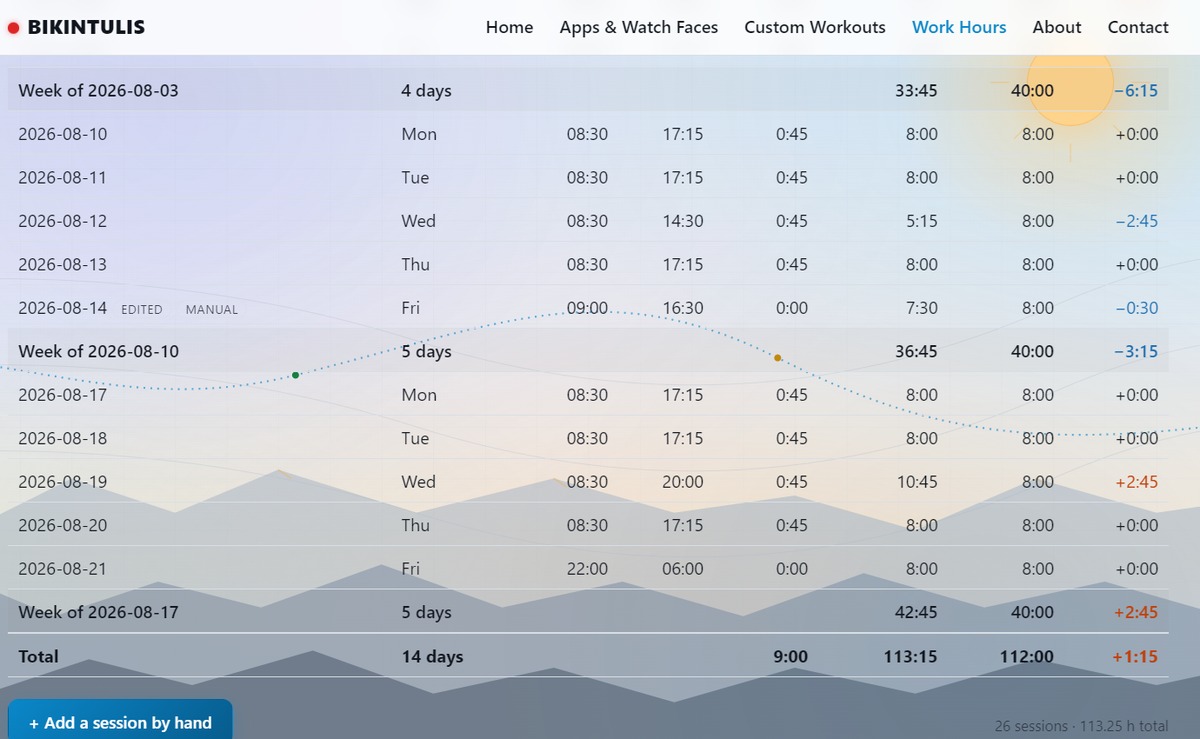Click the 2026-08-20 date cell
The image size is (1200, 739).
(x=62, y=525)
